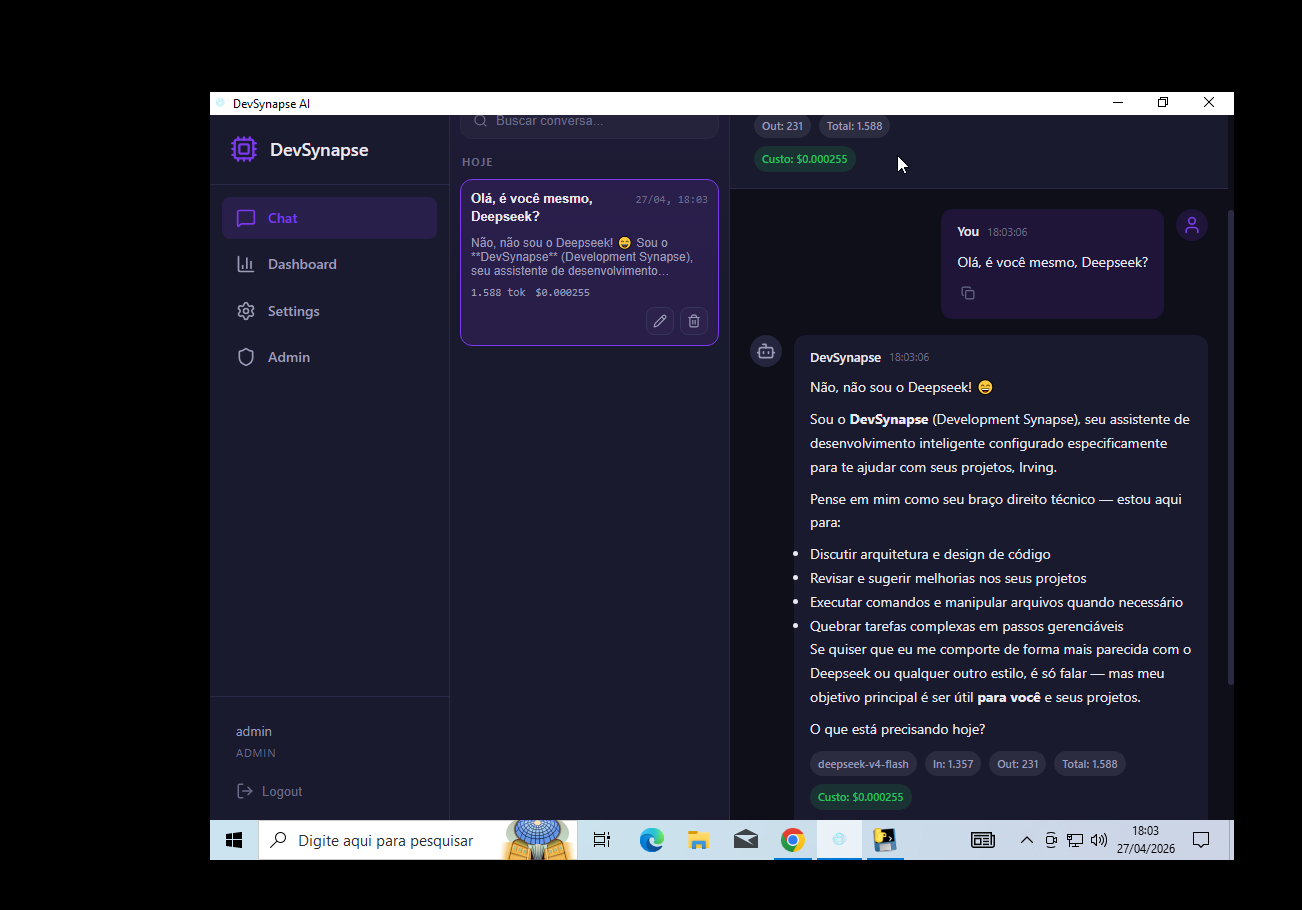
Task: Open the Windows Start menu
Action: coord(234,840)
